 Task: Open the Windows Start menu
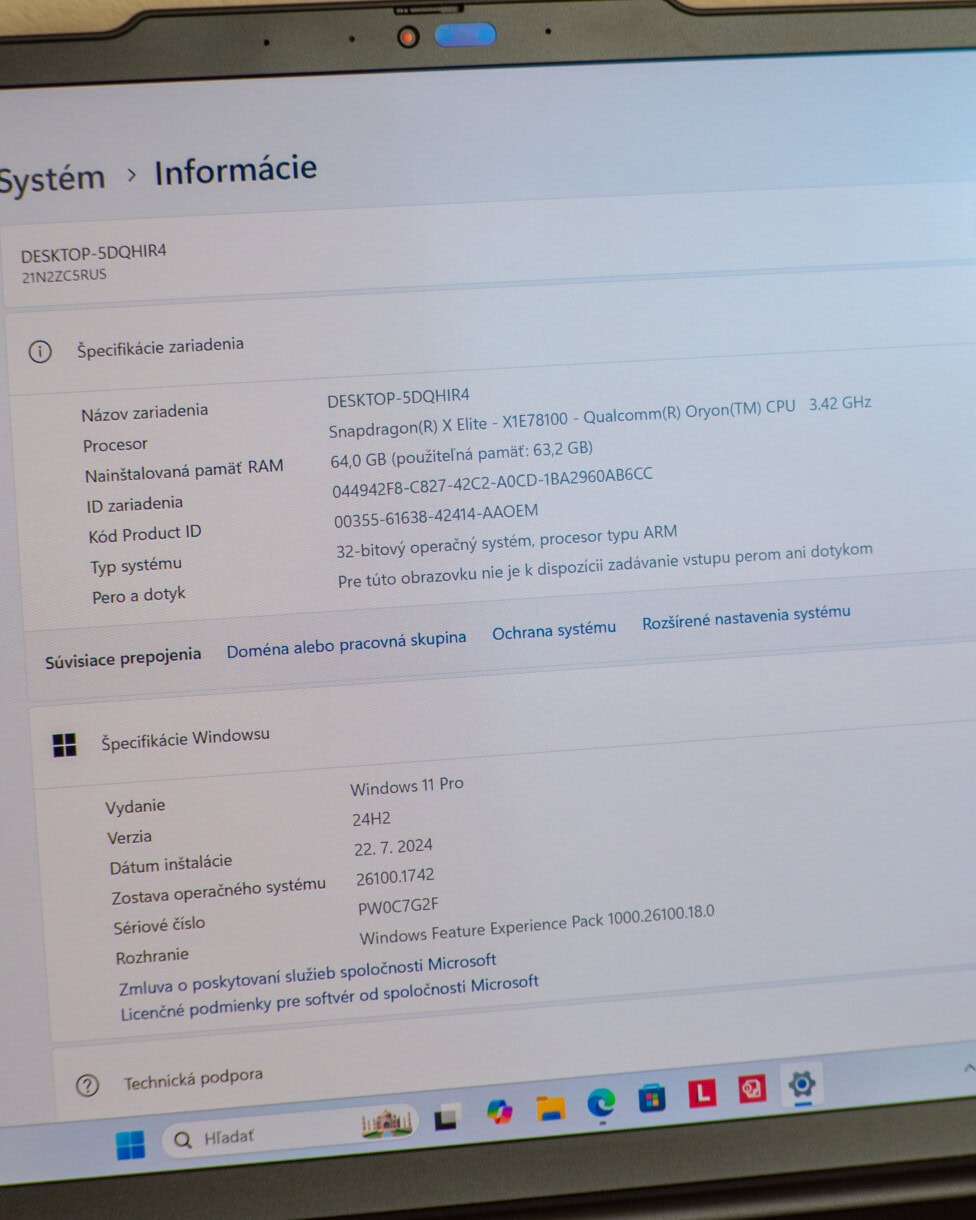pos(130,1145)
